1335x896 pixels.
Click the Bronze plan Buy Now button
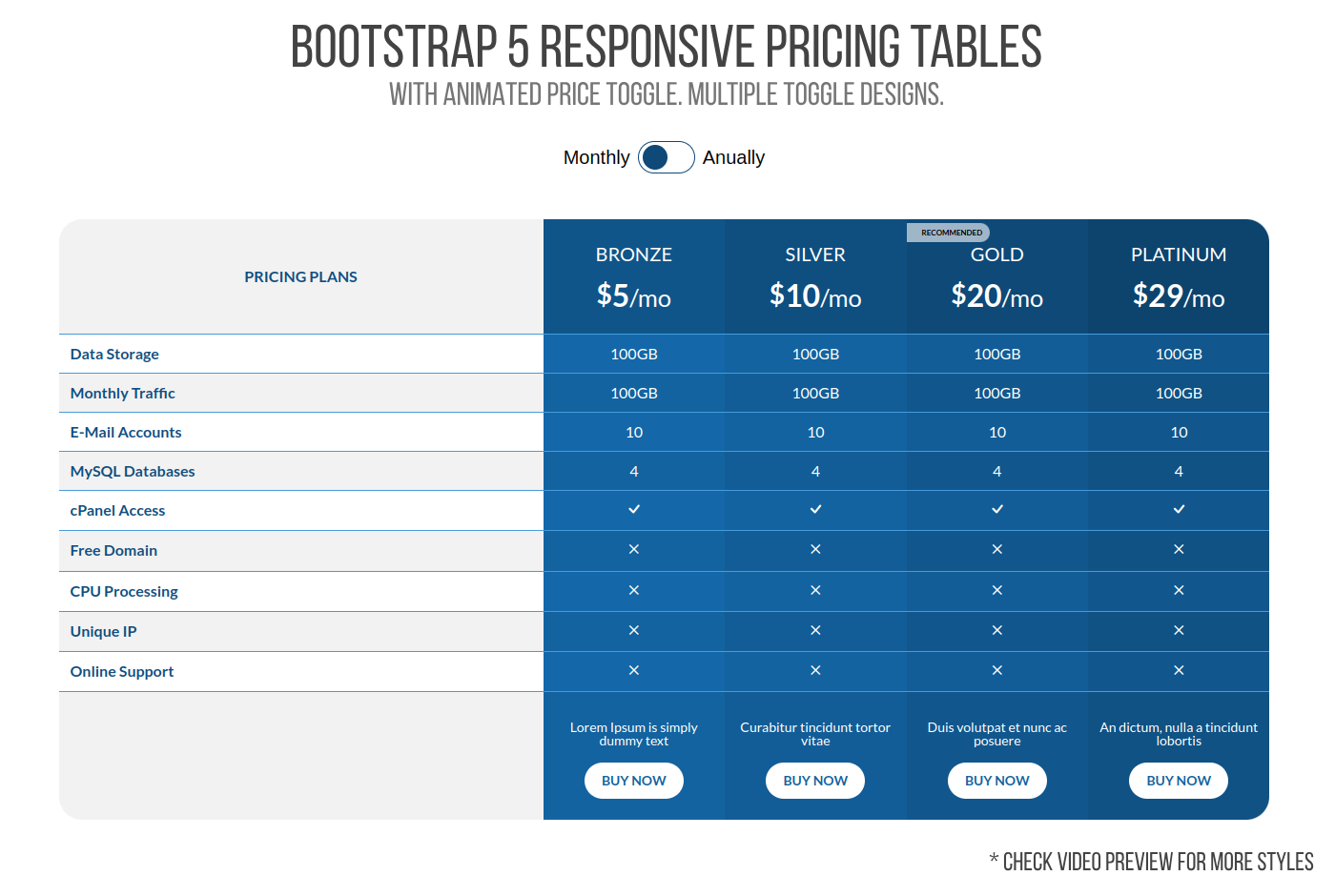[x=634, y=781]
